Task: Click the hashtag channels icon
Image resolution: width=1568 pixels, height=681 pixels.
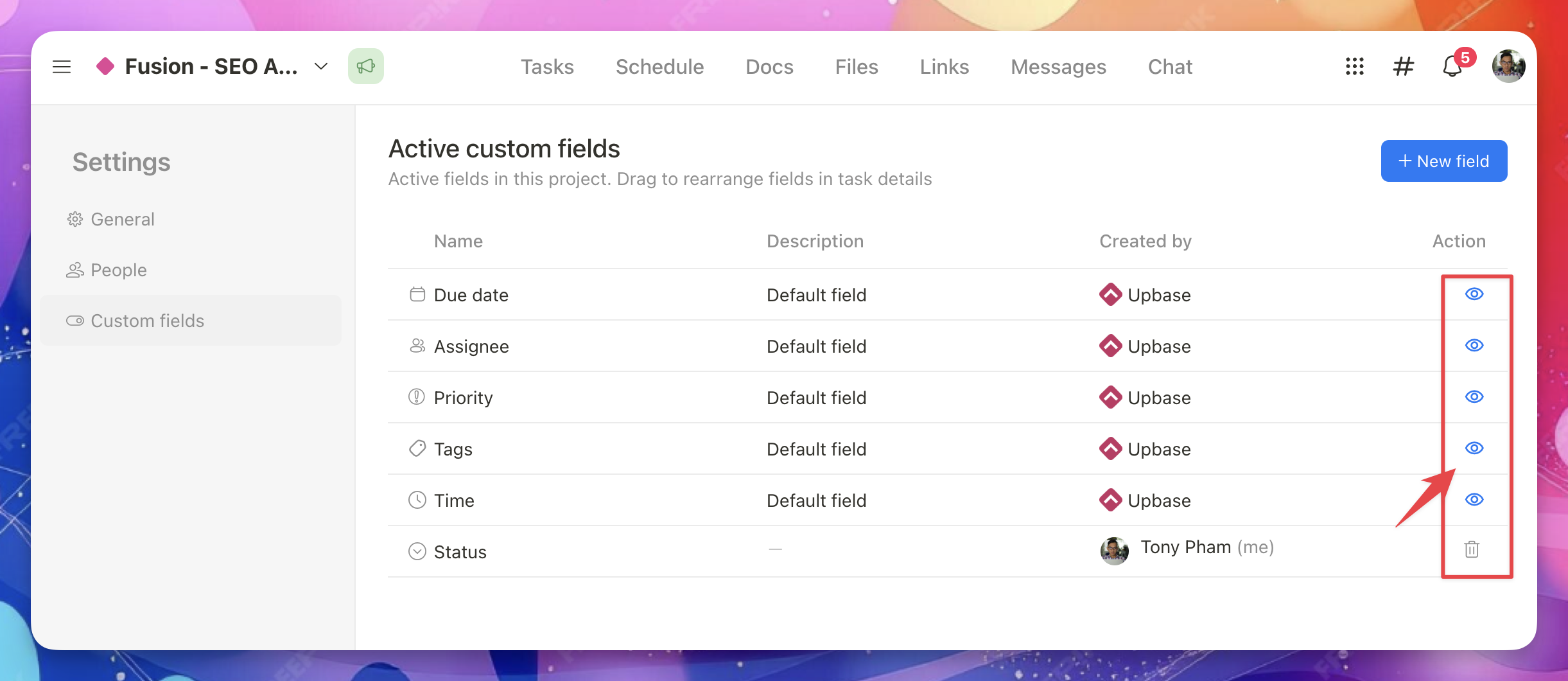Action: [x=1403, y=67]
